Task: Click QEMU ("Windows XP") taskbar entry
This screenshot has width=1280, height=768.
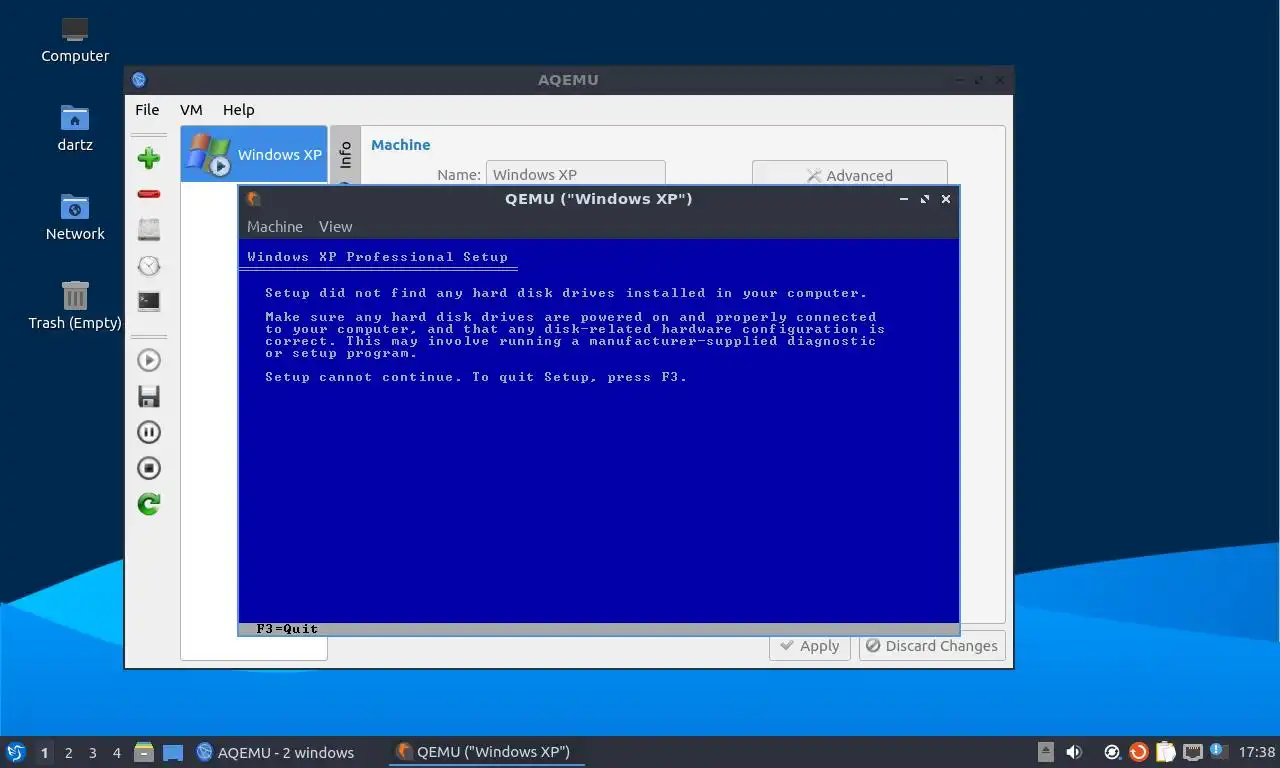Action: point(486,752)
